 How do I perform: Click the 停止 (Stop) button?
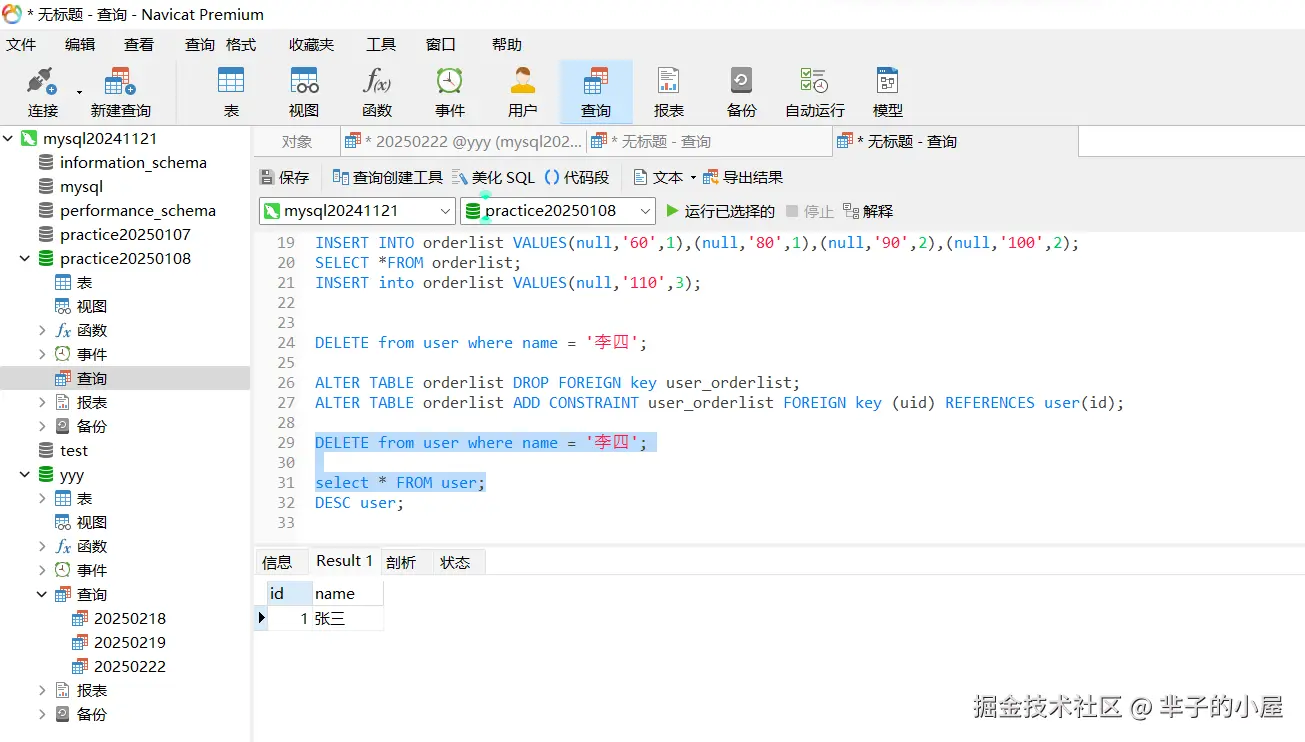pyautogui.click(x=810, y=211)
